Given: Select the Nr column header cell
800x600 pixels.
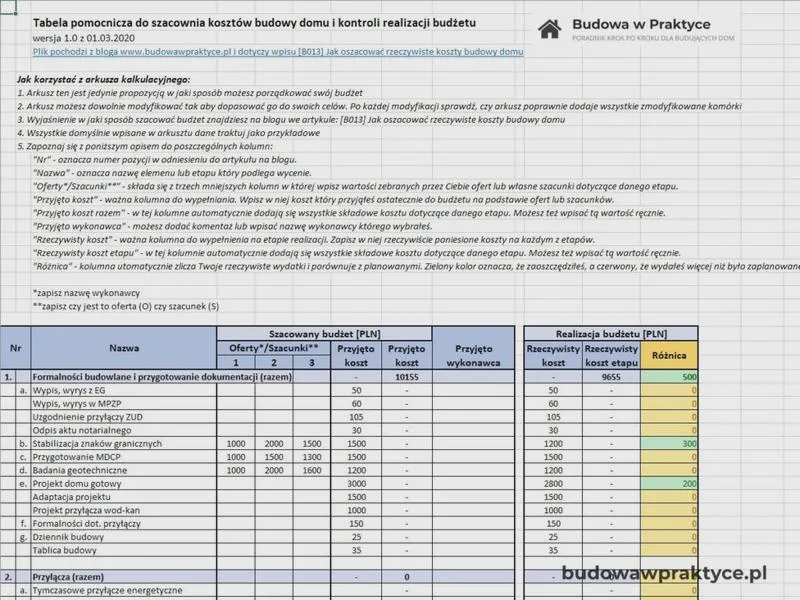Looking at the screenshot, I should pos(15,348).
